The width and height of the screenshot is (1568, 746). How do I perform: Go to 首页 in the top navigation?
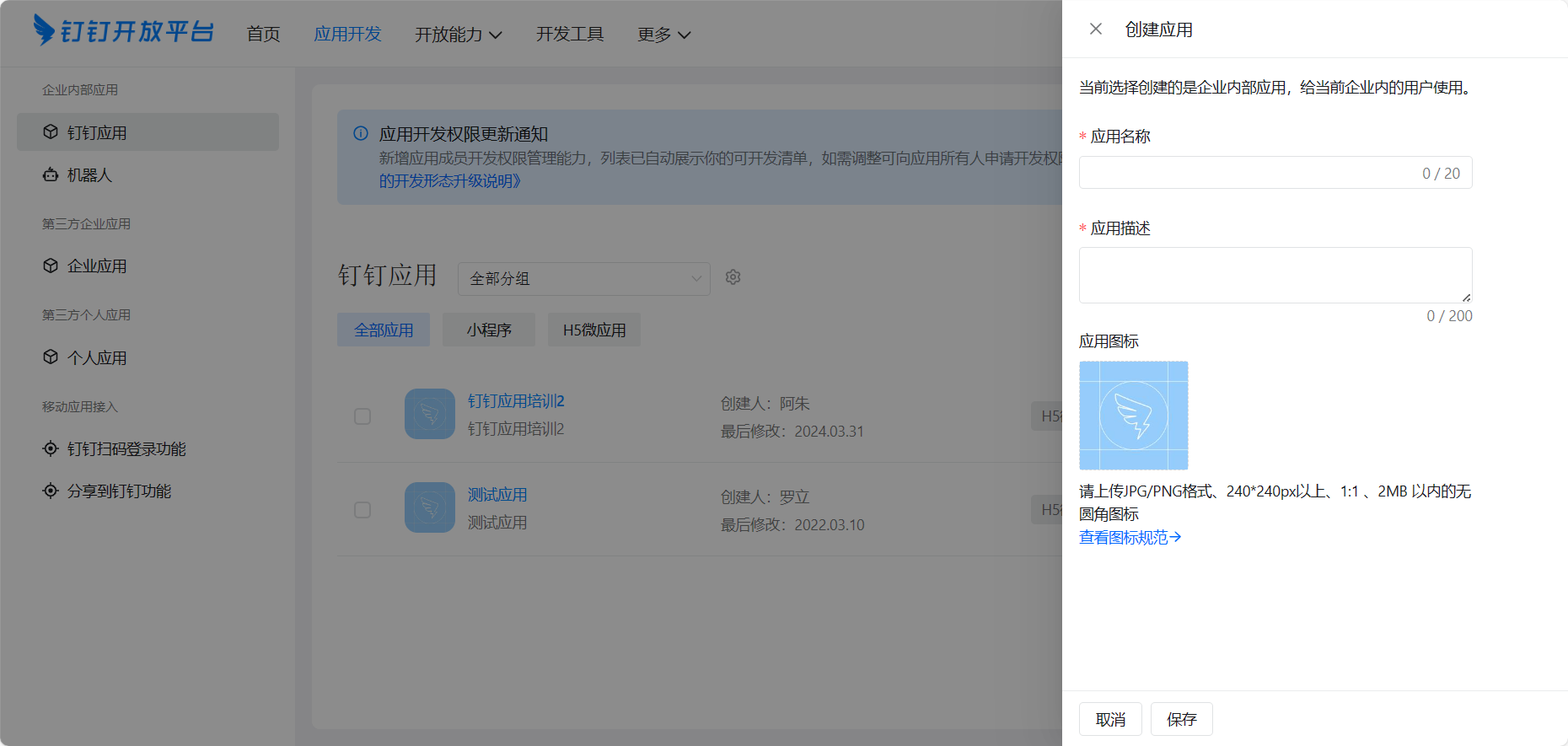pos(263,35)
